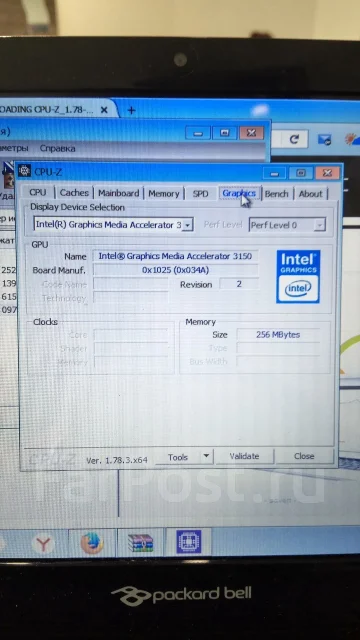
Task: Switch to the Memory tab
Action: pos(164,193)
